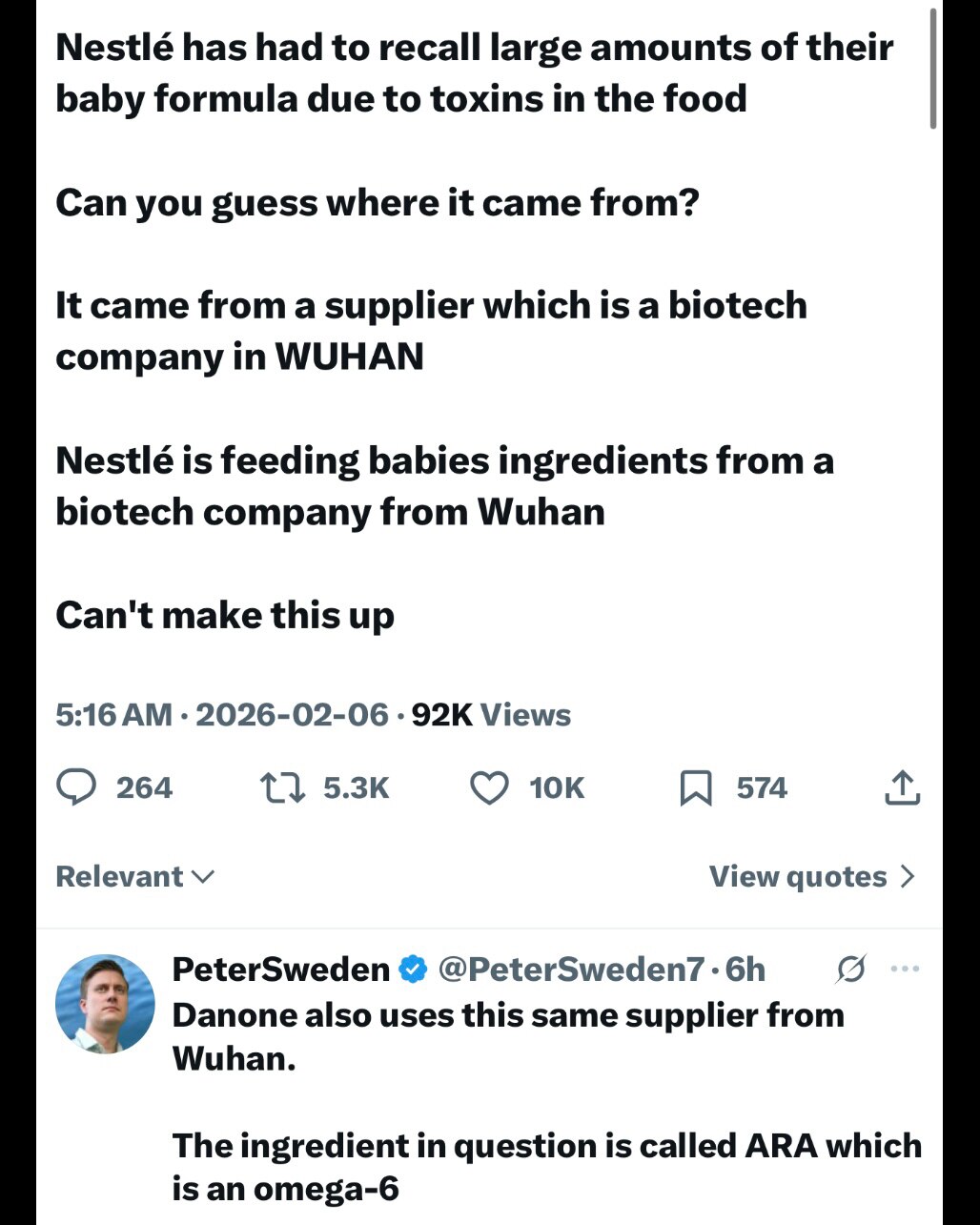Click the vertical scrollbar thumb
Screen dimensions: 980x1225
[933, 67]
